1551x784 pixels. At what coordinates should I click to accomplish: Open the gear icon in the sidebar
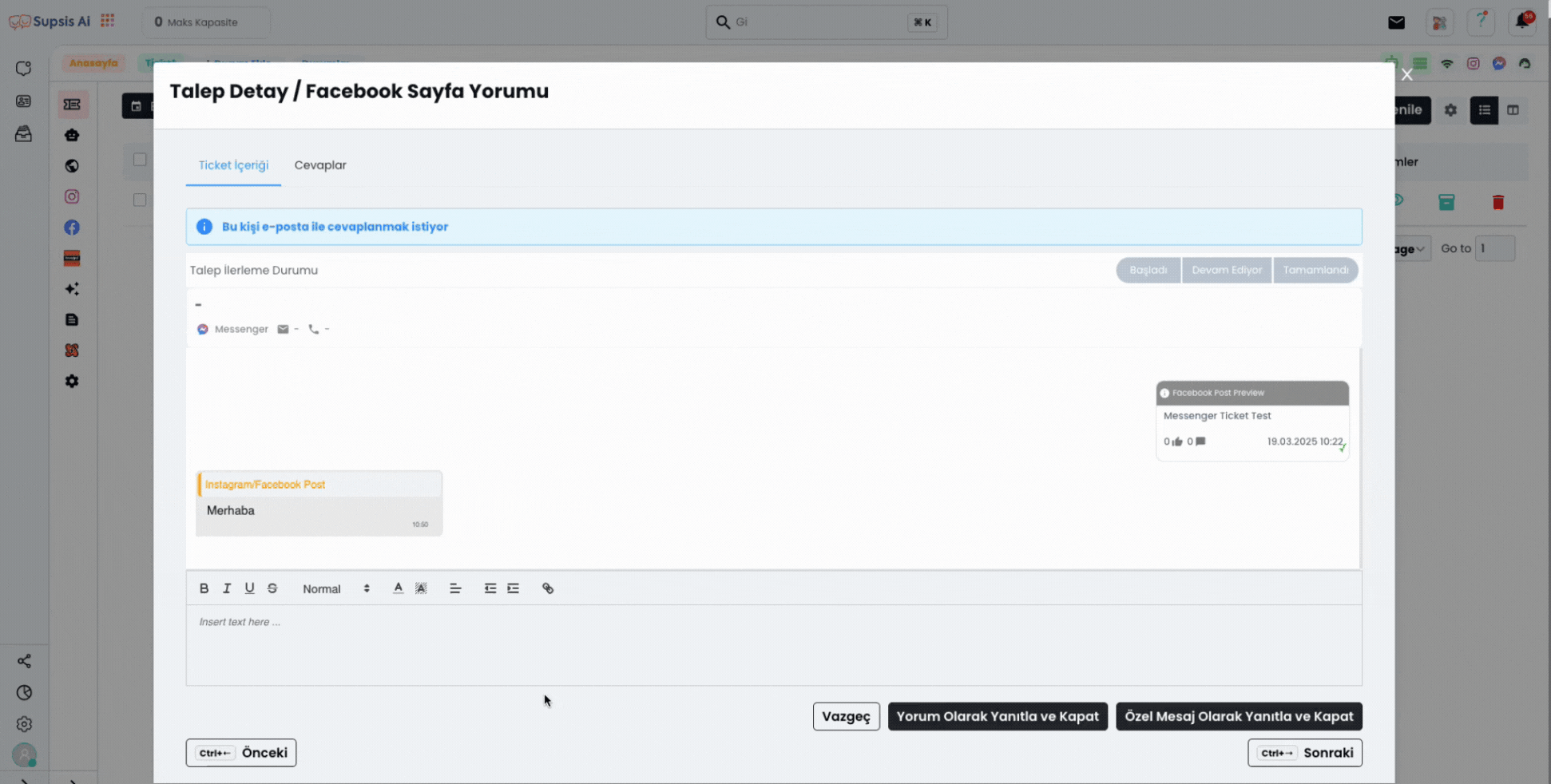tap(72, 382)
